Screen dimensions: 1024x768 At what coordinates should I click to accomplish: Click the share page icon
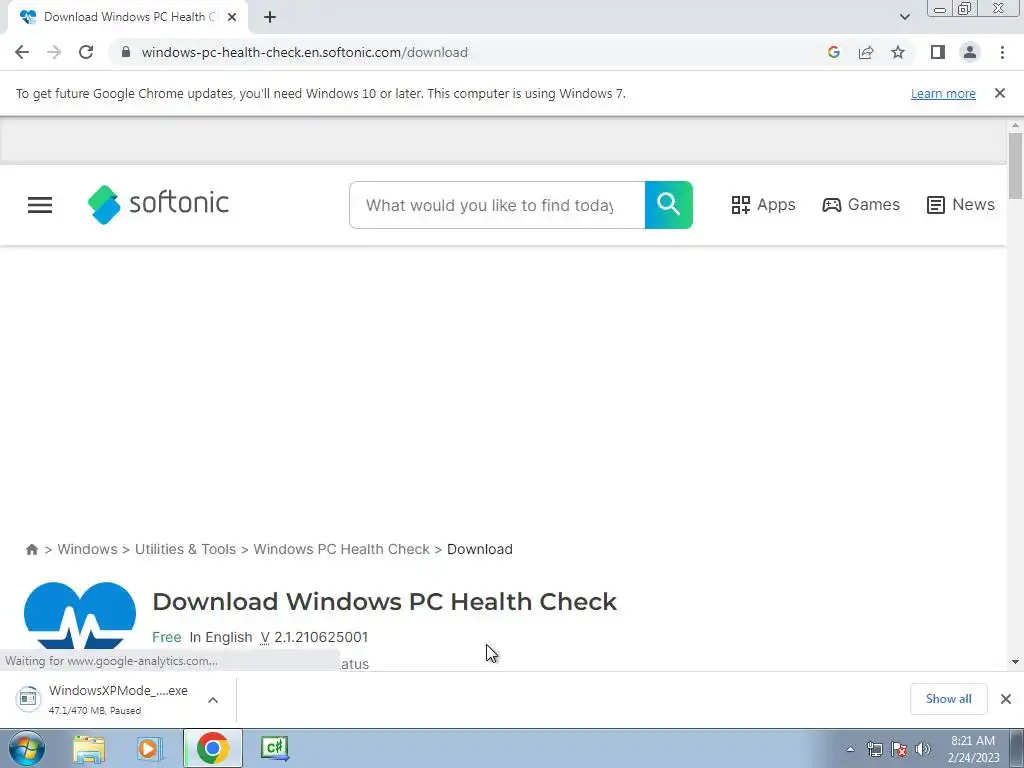pos(866,52)
